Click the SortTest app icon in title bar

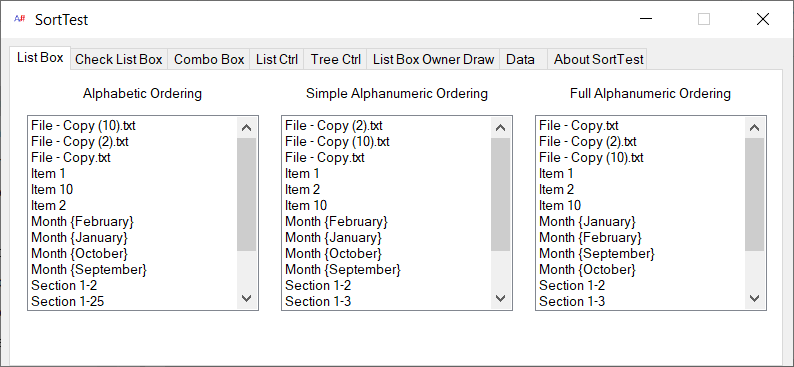(20, 19)
